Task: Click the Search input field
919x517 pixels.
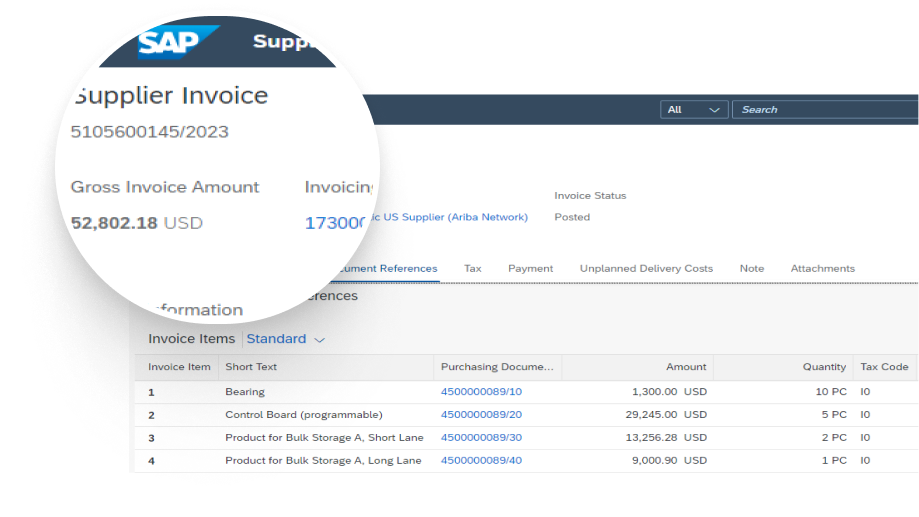Action: pos(825,110)
